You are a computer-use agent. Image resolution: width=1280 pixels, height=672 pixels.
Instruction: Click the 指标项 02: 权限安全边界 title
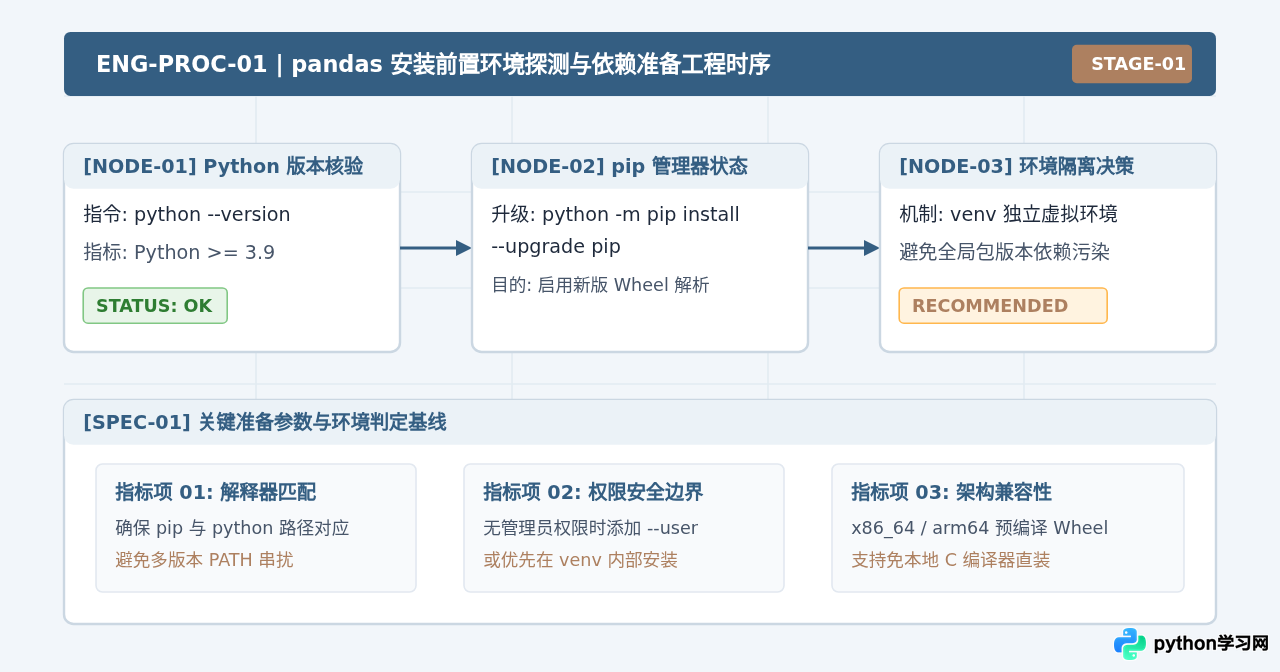[x=593, y=492]
